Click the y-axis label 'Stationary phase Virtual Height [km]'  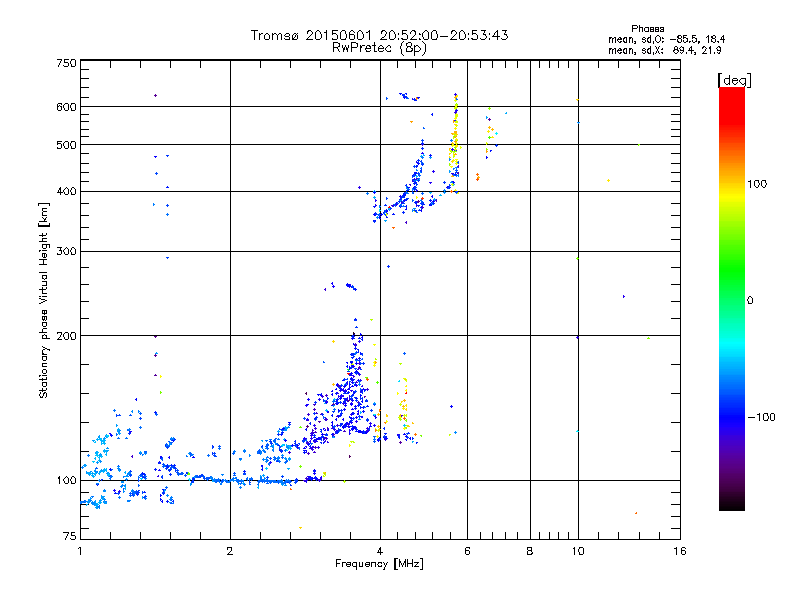pos(43,301)
